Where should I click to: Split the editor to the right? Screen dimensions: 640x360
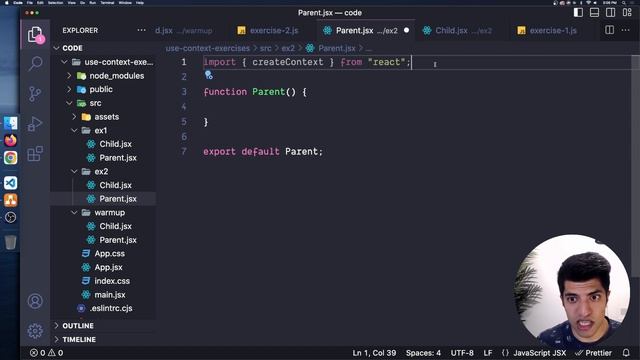pos(609,30)
